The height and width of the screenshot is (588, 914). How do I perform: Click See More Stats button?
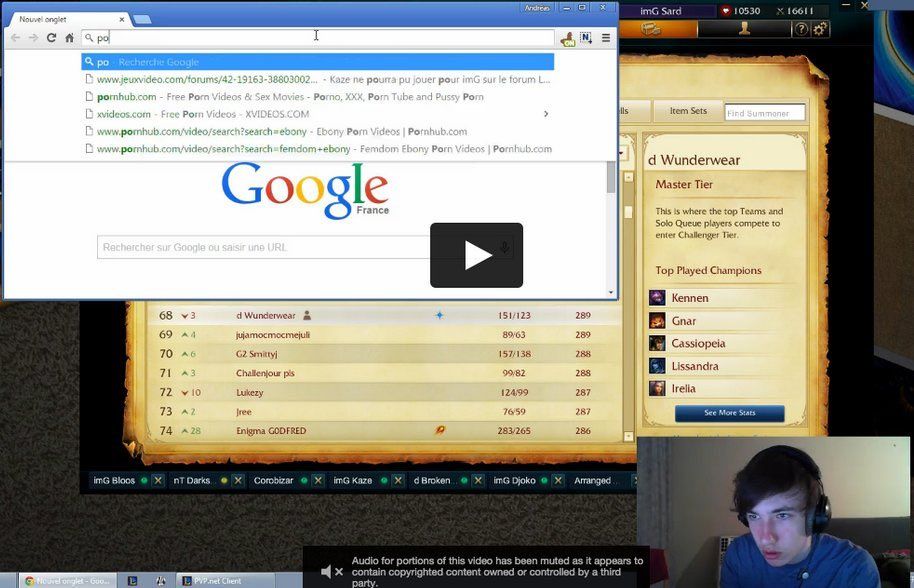pyautogui.click(x=729, y=413)
